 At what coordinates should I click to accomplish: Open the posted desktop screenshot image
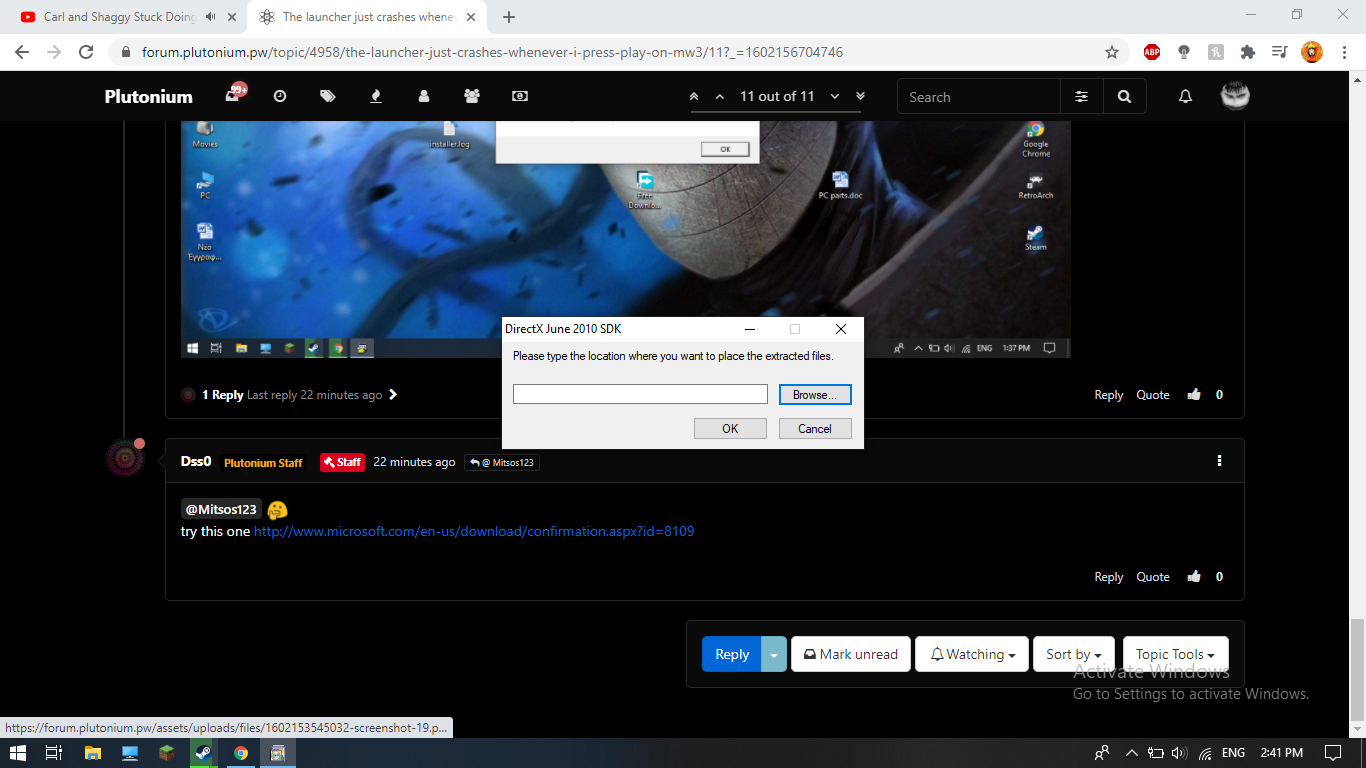(625, 240)
